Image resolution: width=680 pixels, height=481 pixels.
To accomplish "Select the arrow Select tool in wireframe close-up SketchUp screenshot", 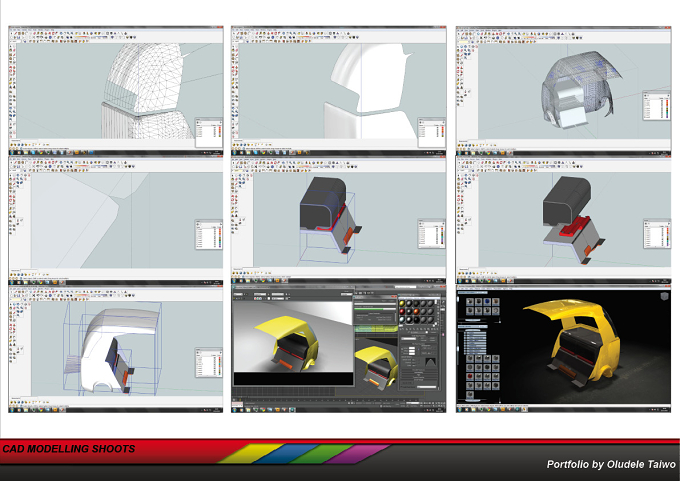I will [x=10, y=46].
